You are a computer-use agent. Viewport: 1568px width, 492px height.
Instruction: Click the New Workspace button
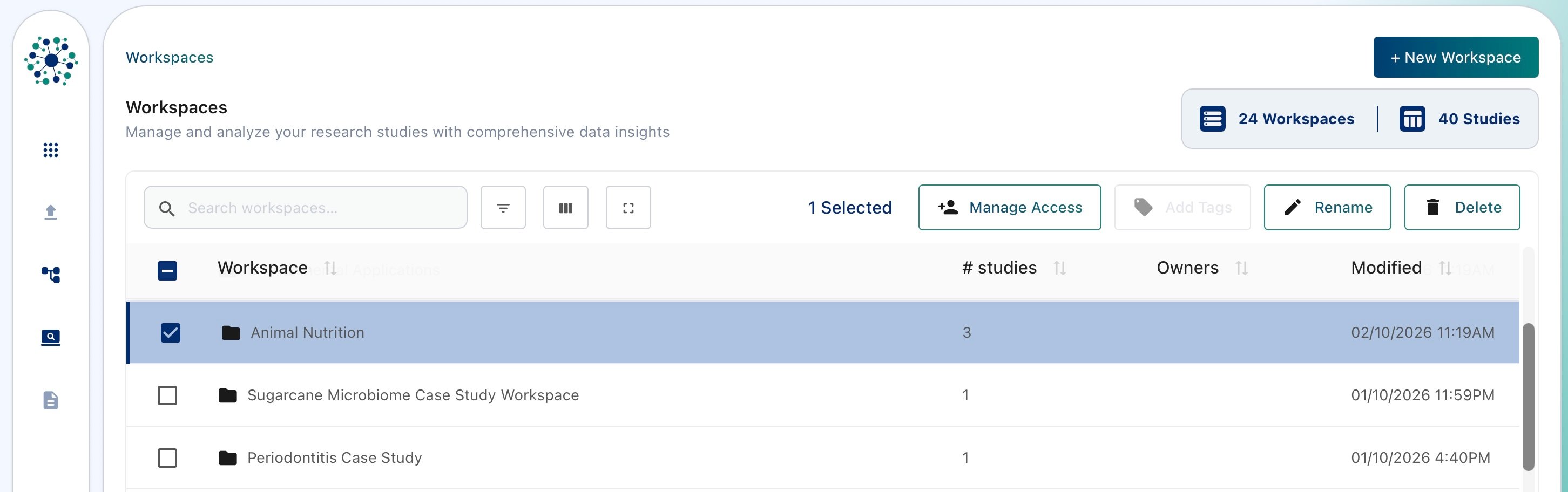coord(1455,57)
